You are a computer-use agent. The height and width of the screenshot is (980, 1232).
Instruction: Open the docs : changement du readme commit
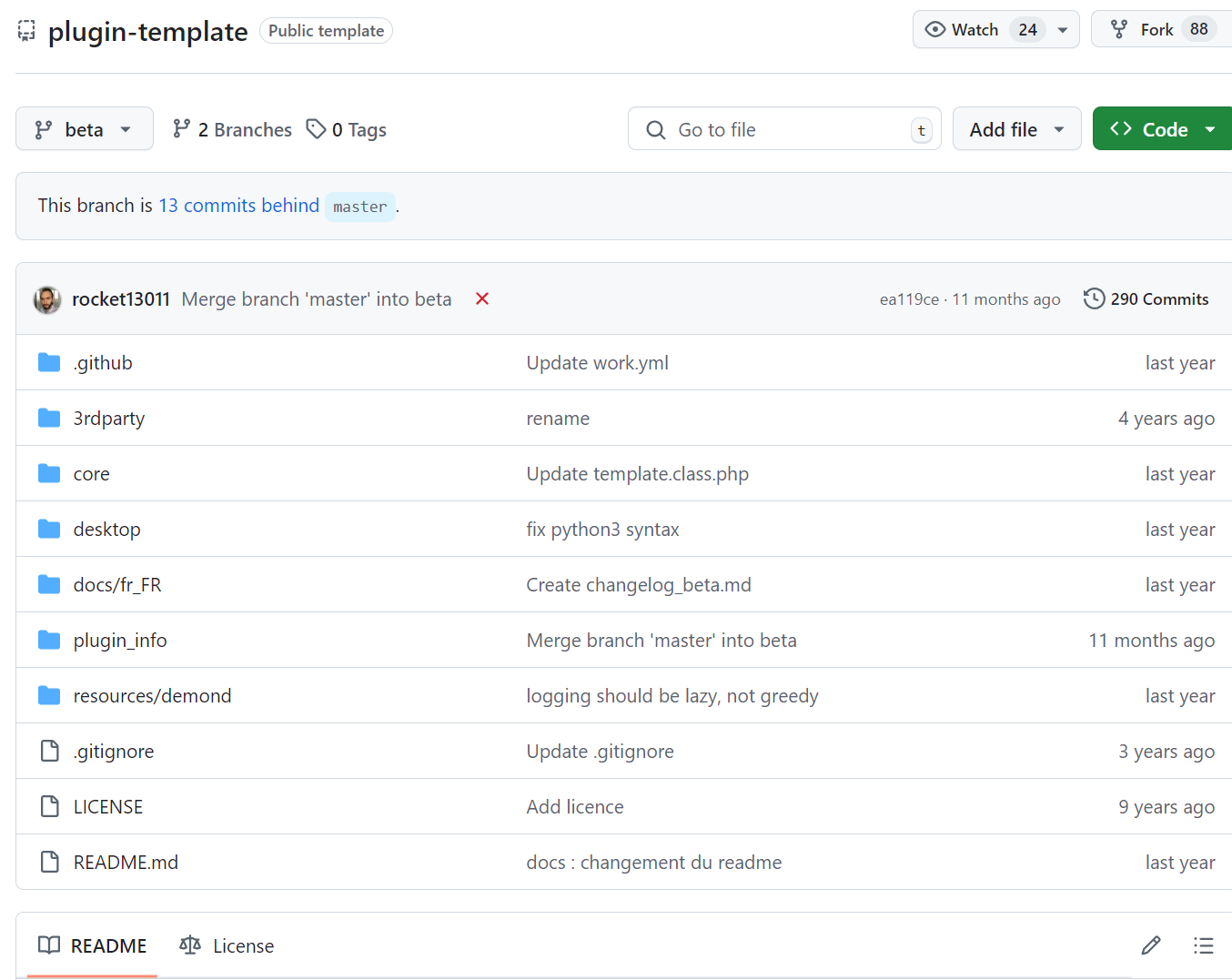[x=654, y=863]
